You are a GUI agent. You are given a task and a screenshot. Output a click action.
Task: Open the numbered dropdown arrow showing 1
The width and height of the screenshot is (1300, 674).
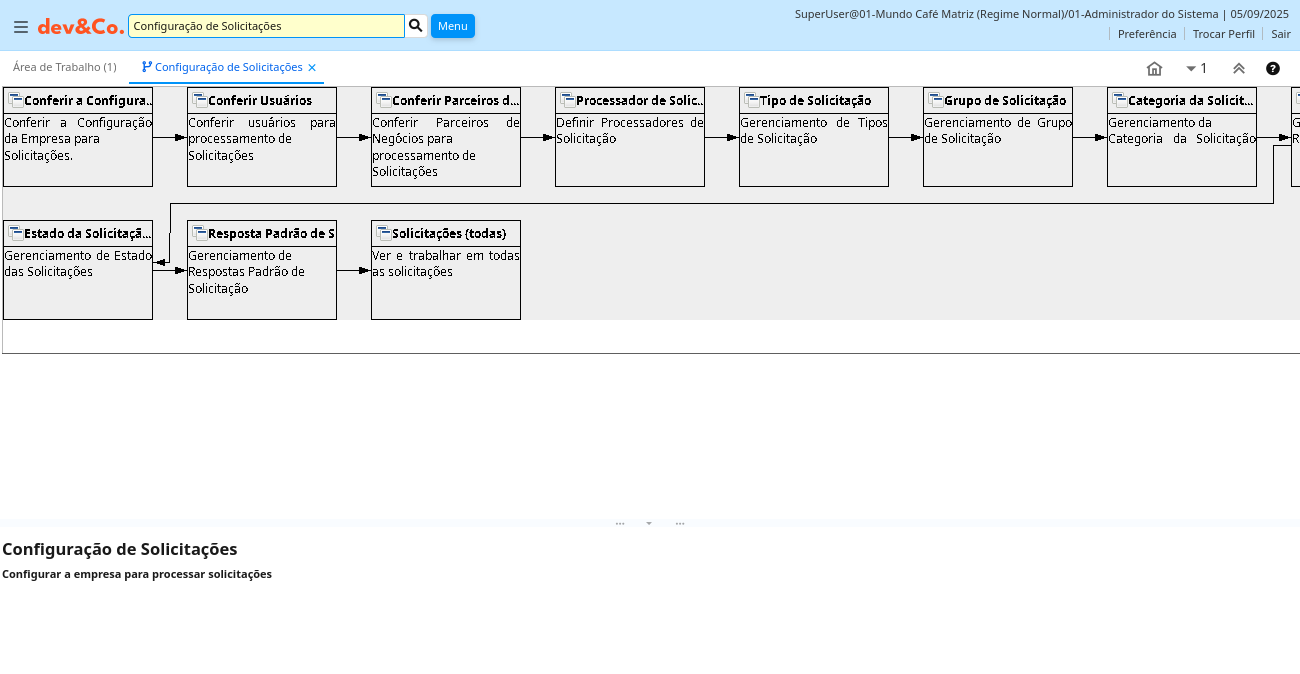[x=1196, y=68]
